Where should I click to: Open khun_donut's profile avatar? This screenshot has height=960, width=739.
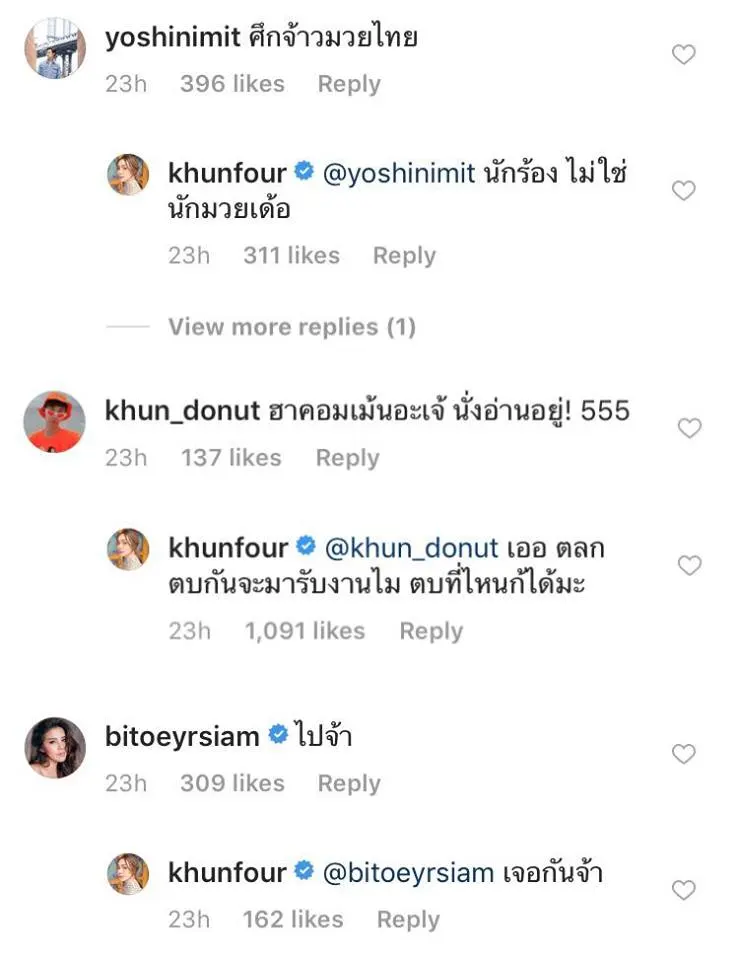[x=54, y=422]
